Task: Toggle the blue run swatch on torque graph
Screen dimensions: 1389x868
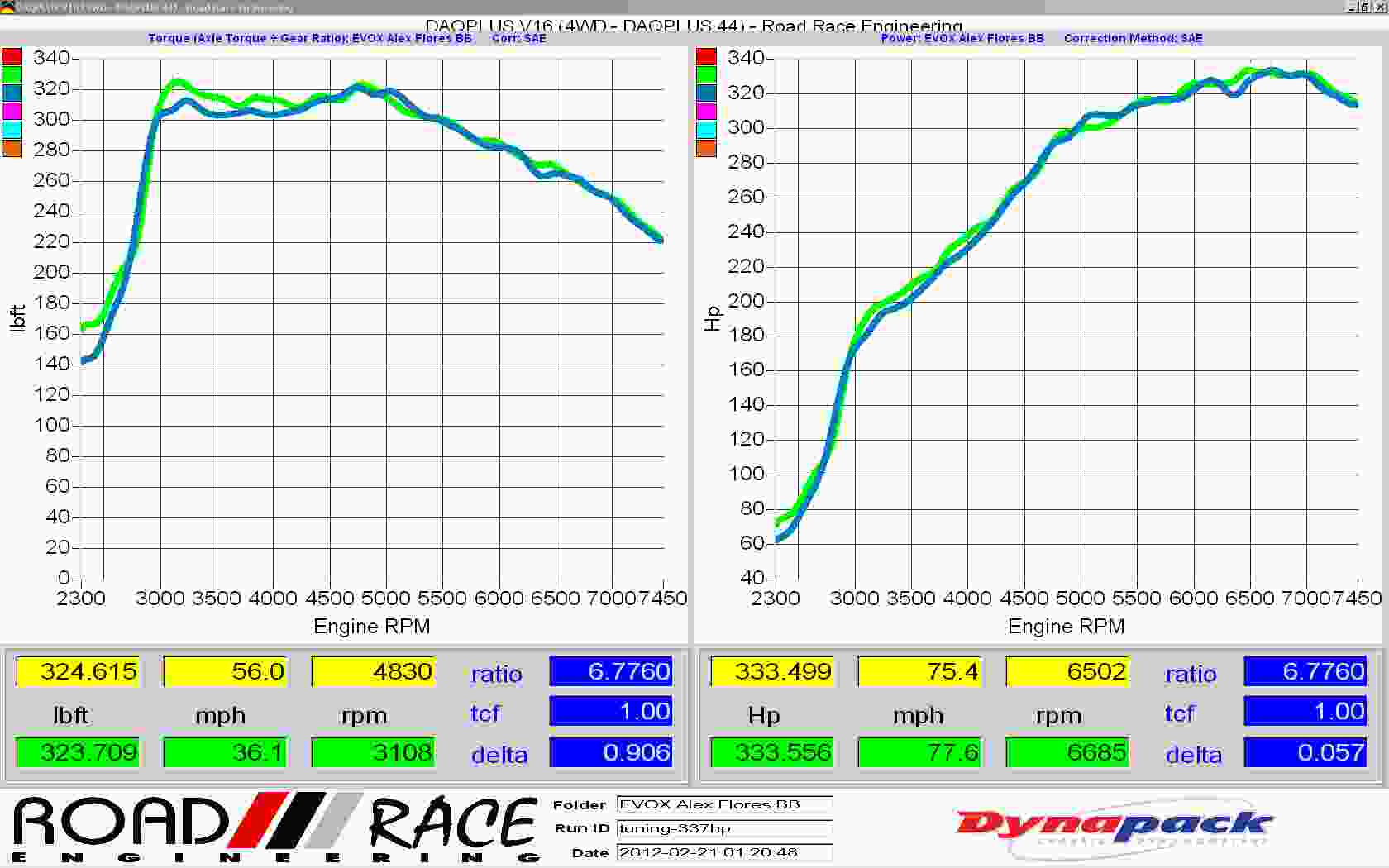Action: 12,93
